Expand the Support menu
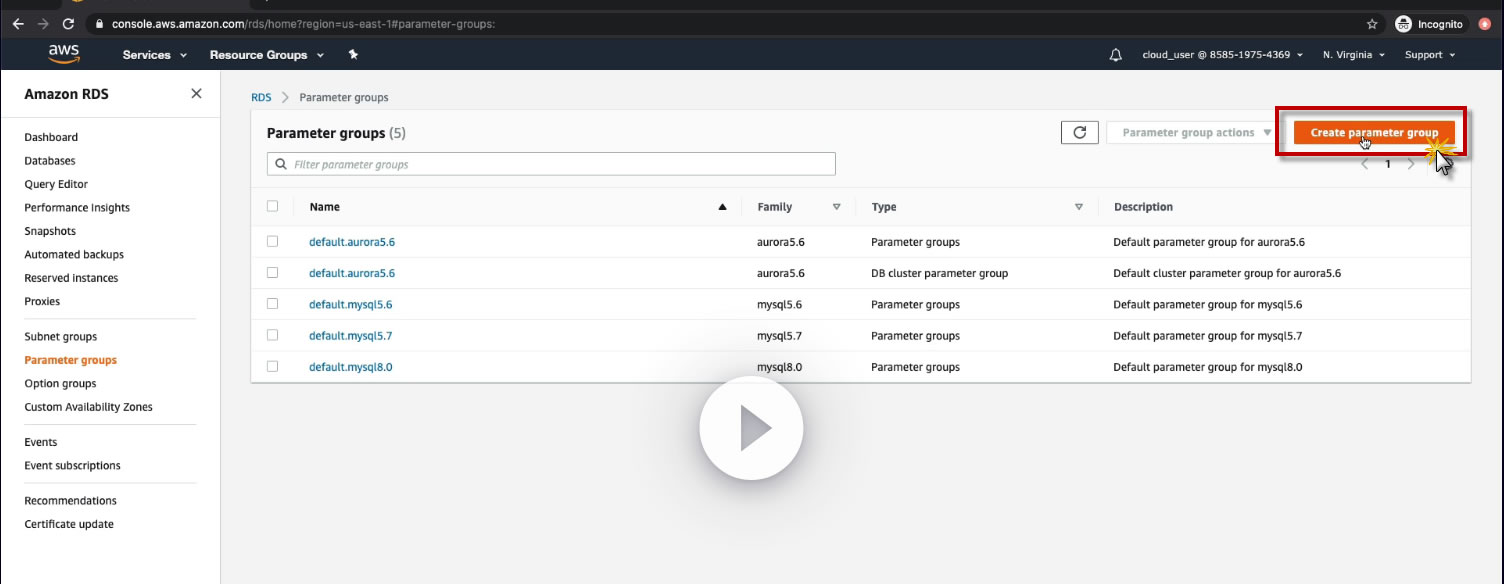Screen dimensions: 1504x584 [1430, 55]
